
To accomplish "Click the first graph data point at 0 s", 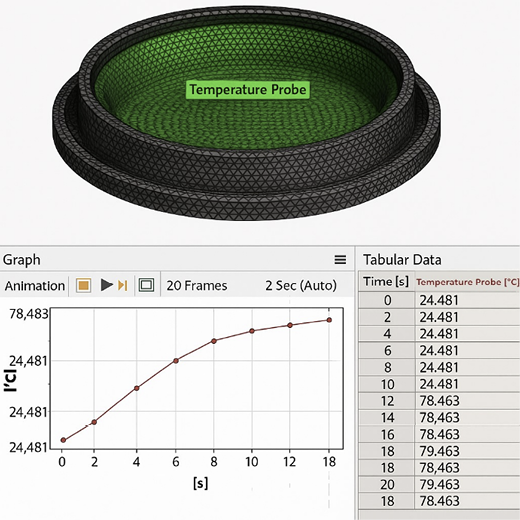I will (63, 440).
